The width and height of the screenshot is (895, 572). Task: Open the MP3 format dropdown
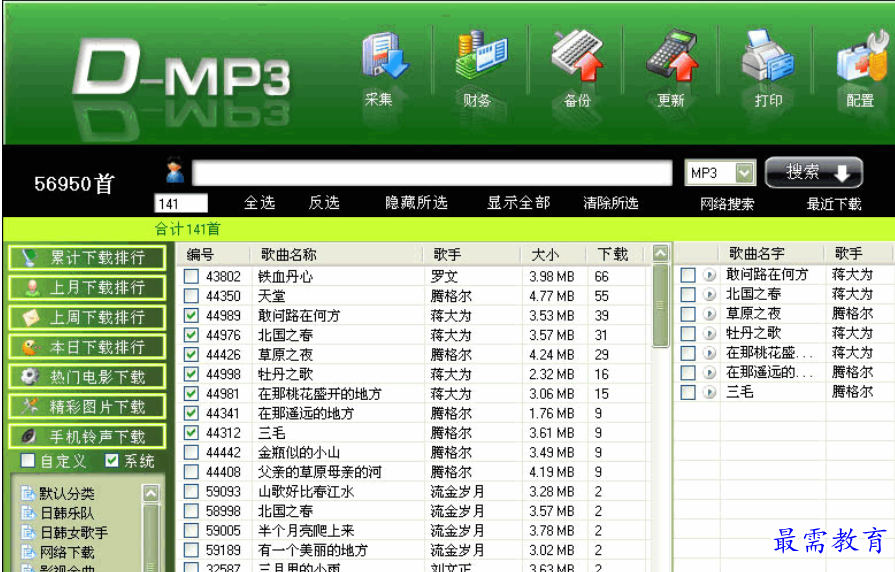coord(744,173)
